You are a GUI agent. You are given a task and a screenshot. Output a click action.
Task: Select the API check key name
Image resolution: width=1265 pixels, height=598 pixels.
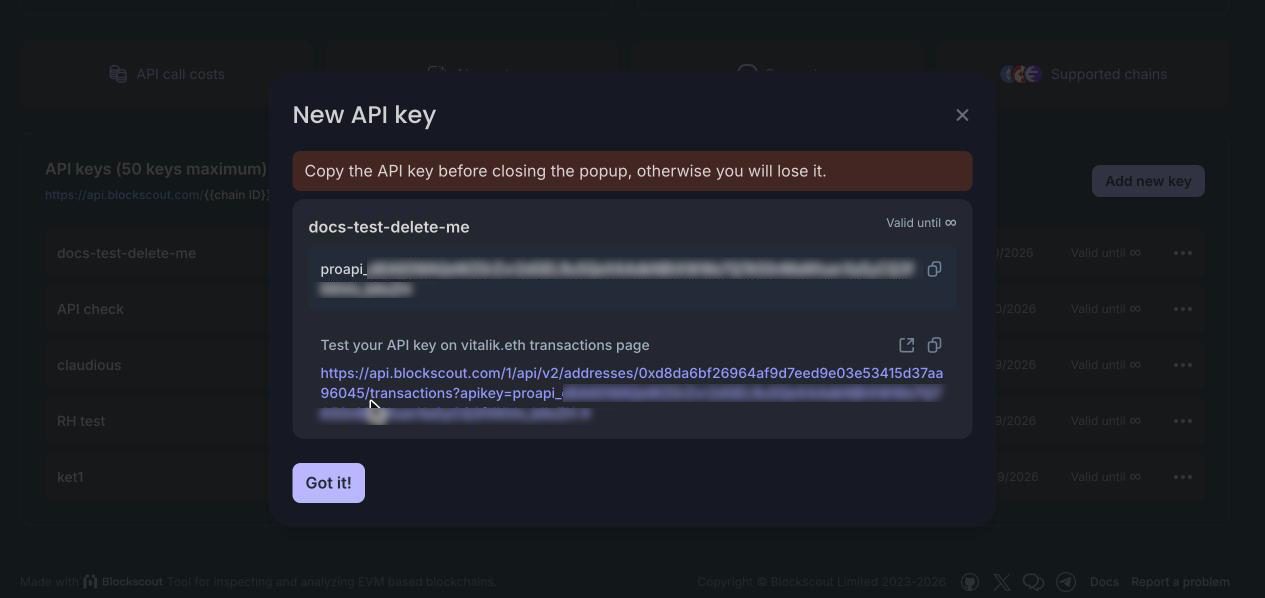[x=90, y=309]
